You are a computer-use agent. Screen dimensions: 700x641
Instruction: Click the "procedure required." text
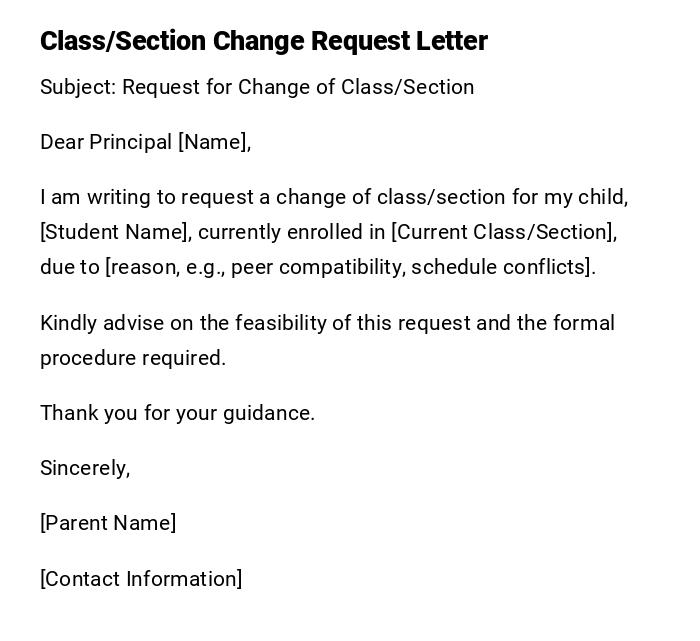pyautogui.click(x=133, y=358)
